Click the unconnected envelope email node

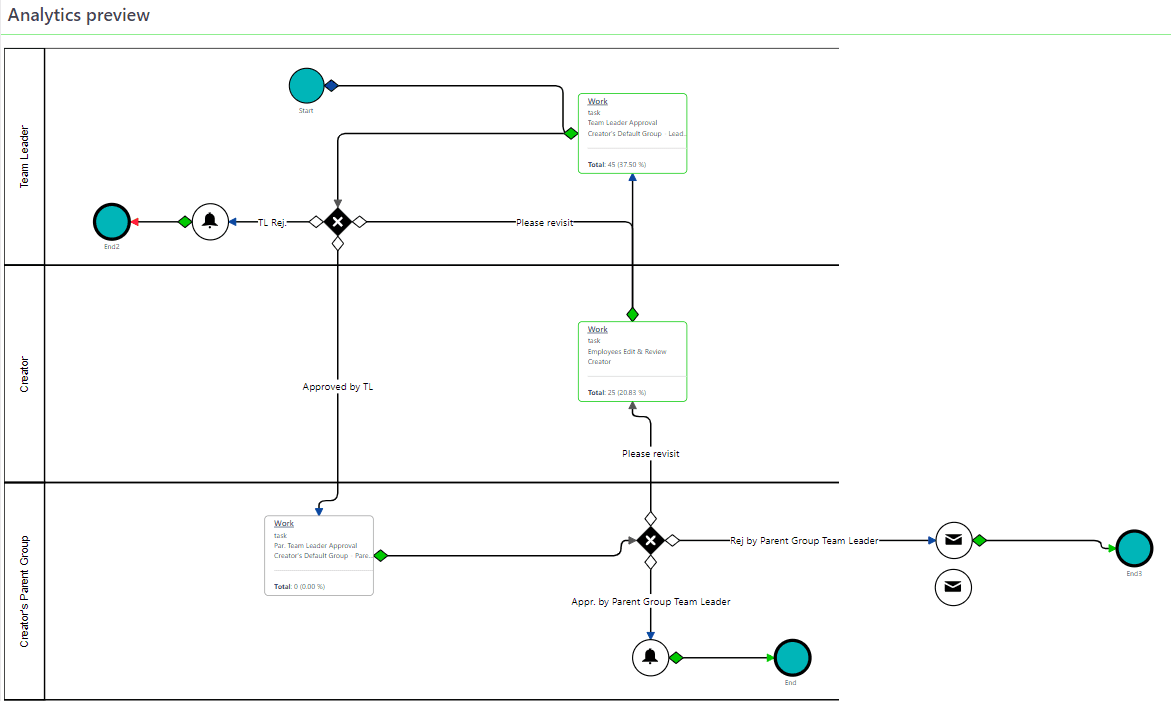tap(953, 586)
